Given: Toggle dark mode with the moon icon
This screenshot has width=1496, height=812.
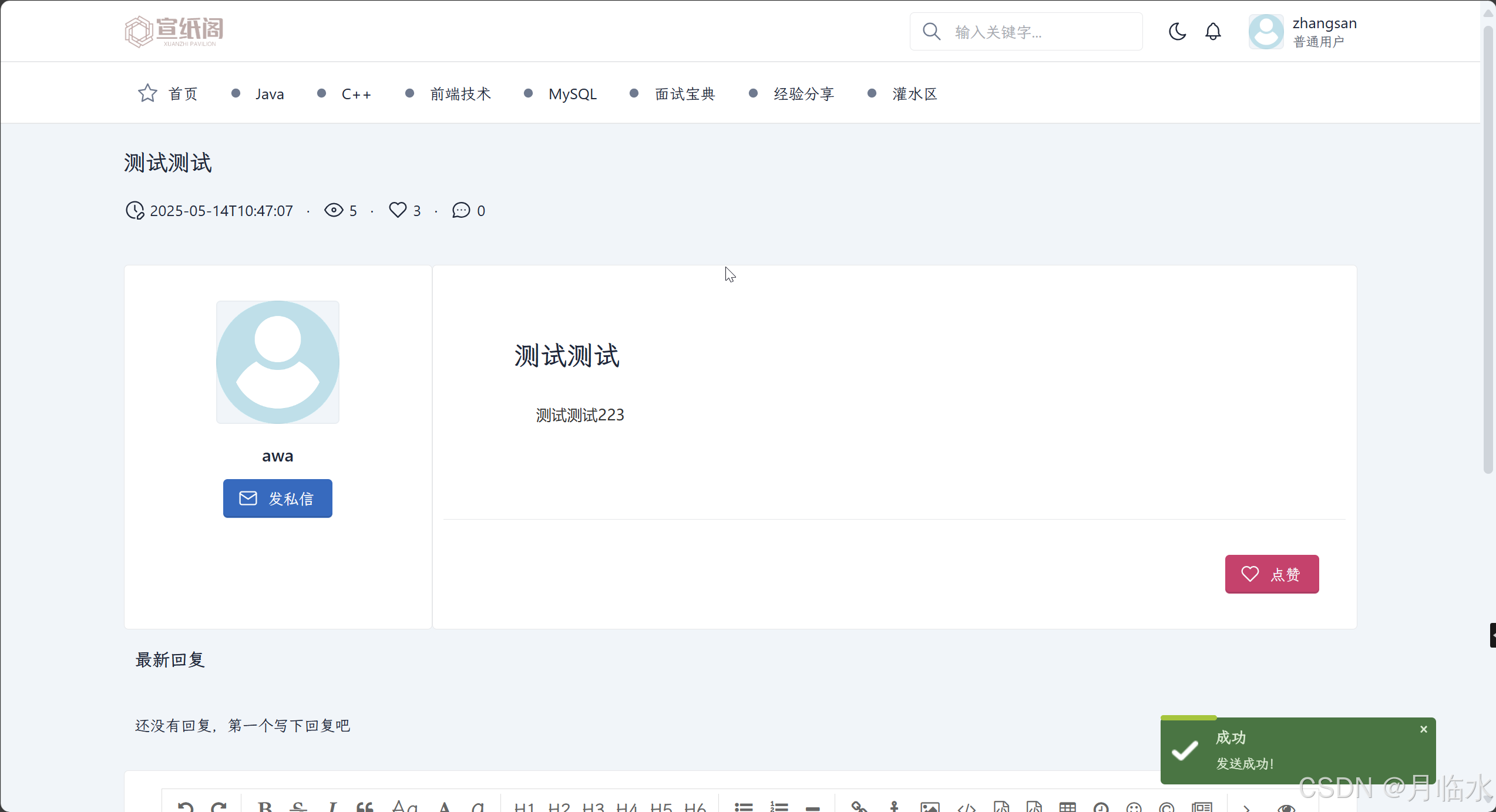Looking at the screenshot, I should coord(1177,31).
